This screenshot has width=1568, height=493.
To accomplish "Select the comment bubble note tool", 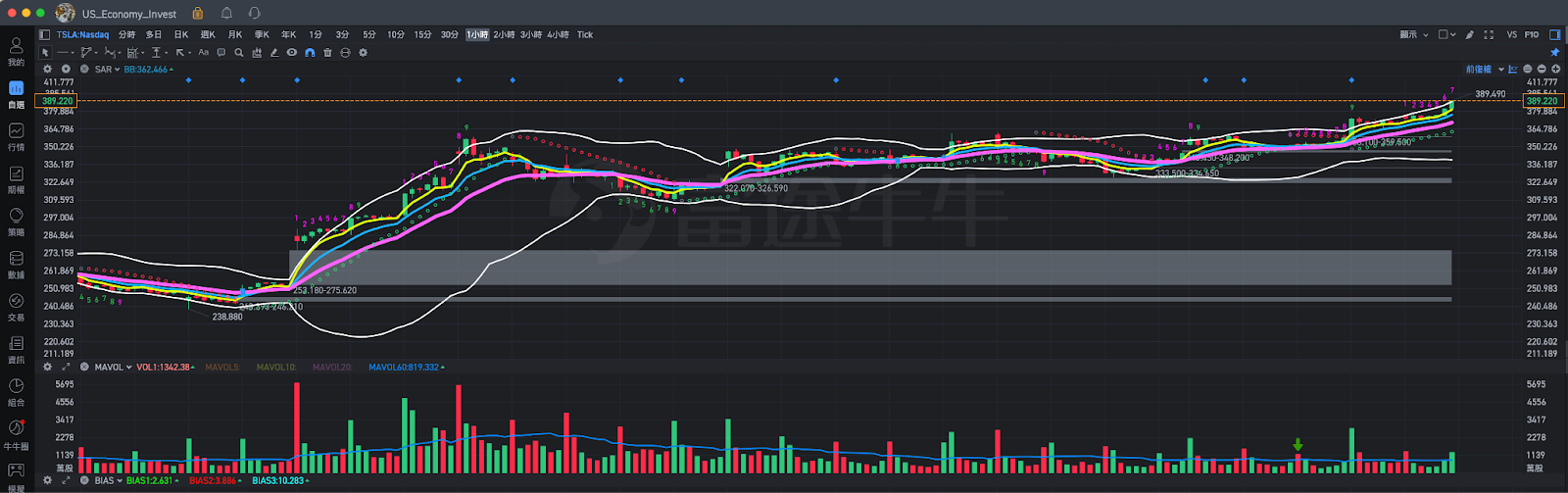I will (221, 53).
